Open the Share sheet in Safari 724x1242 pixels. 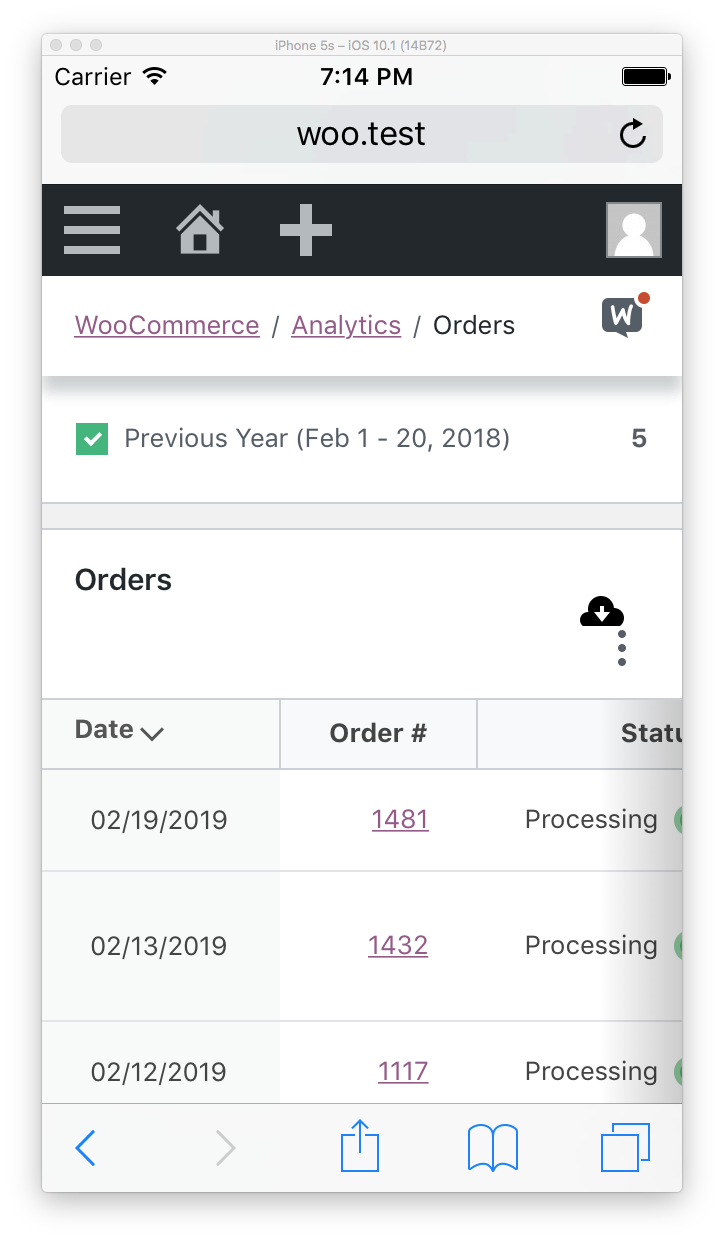click(x=361, y=1146)
